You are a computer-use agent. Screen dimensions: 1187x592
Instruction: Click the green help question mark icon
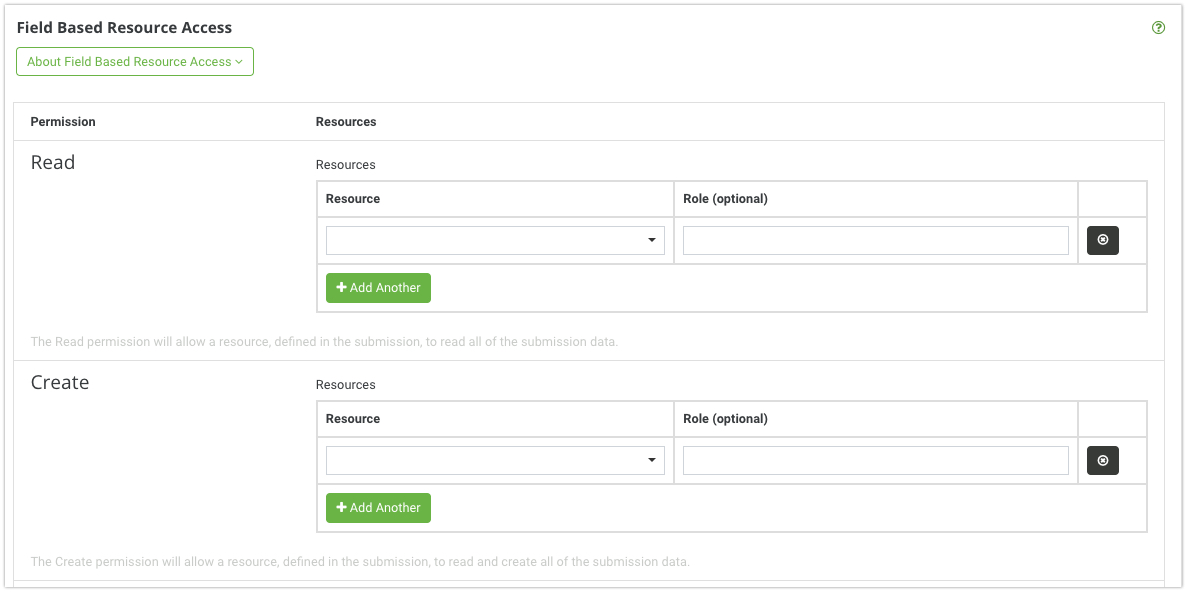click(1158, 28)
